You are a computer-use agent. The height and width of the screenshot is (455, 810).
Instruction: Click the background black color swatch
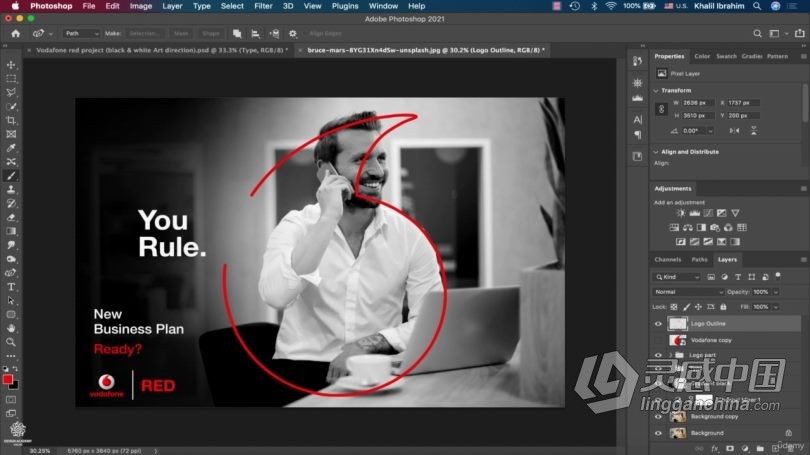click(15, 386)
